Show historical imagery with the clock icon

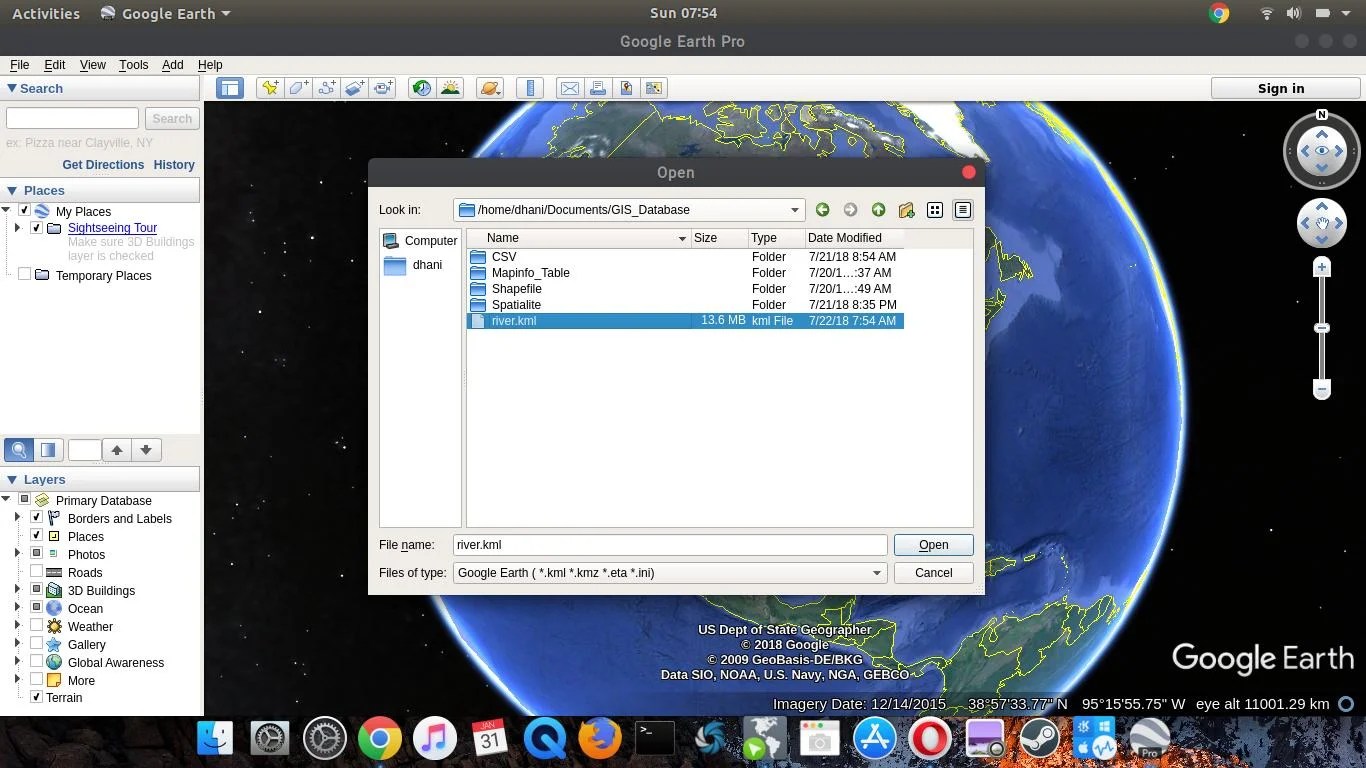tap(421, 88)
